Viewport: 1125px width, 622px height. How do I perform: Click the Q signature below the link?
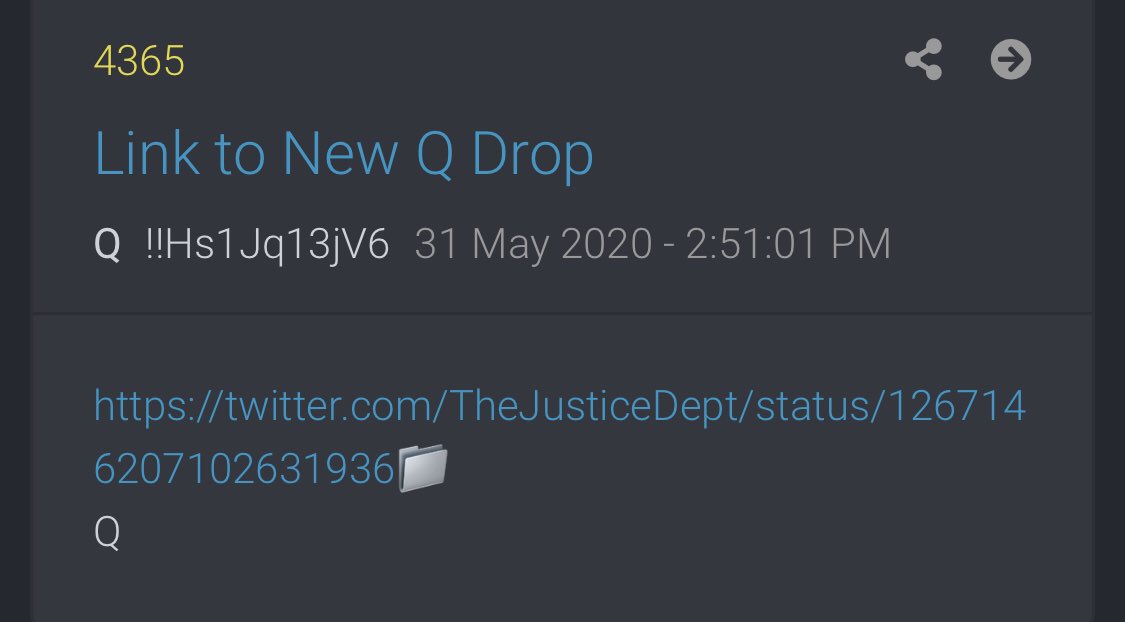tap(107, 532)
